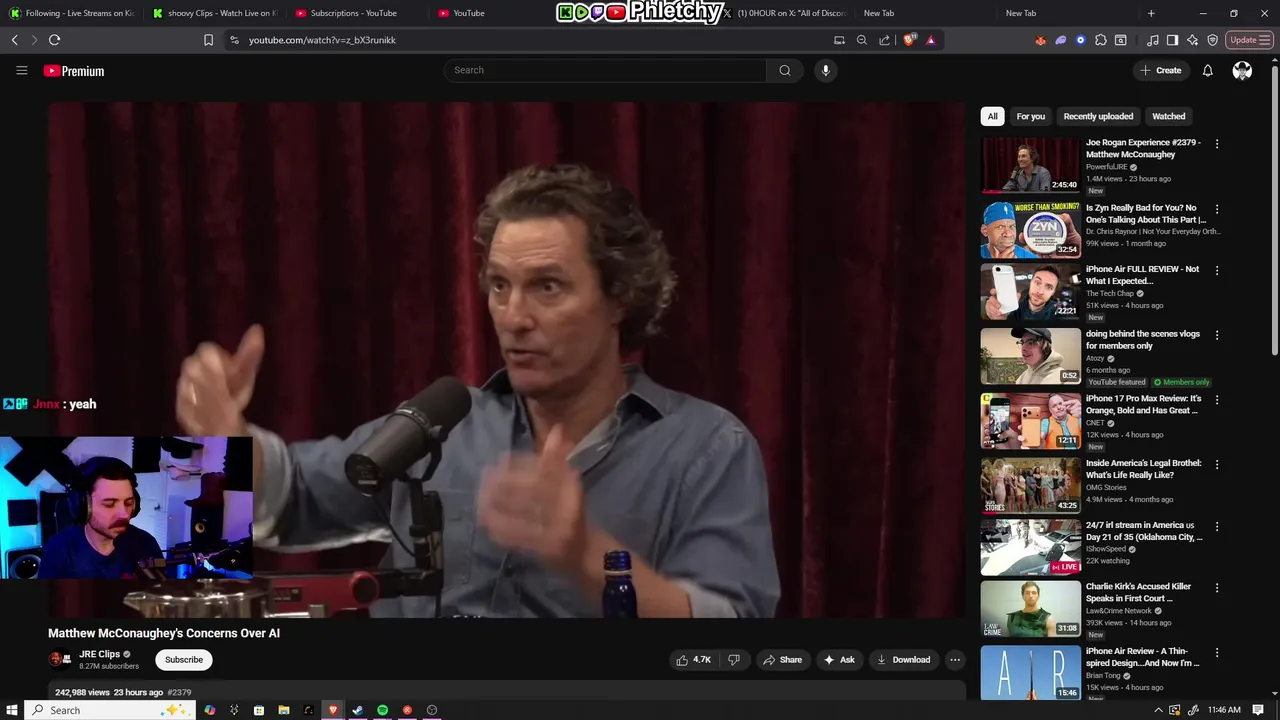
Task: Open options for 24/7 irl stream video
Action: [1217, 526]
